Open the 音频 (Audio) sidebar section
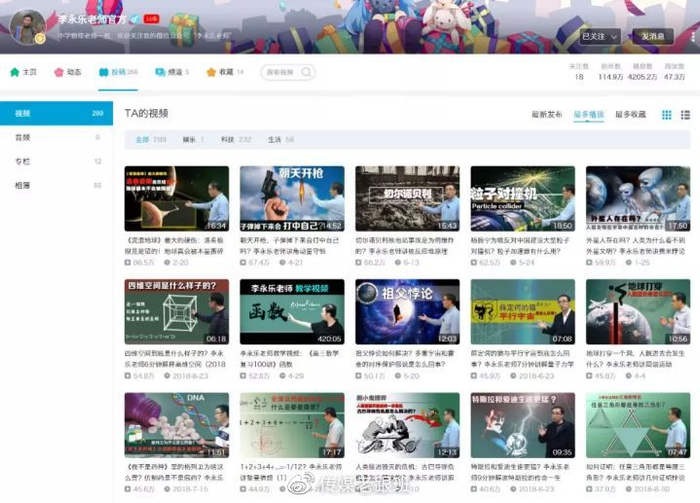Viewport: 700px width, 503px height. tap(23, 137)
